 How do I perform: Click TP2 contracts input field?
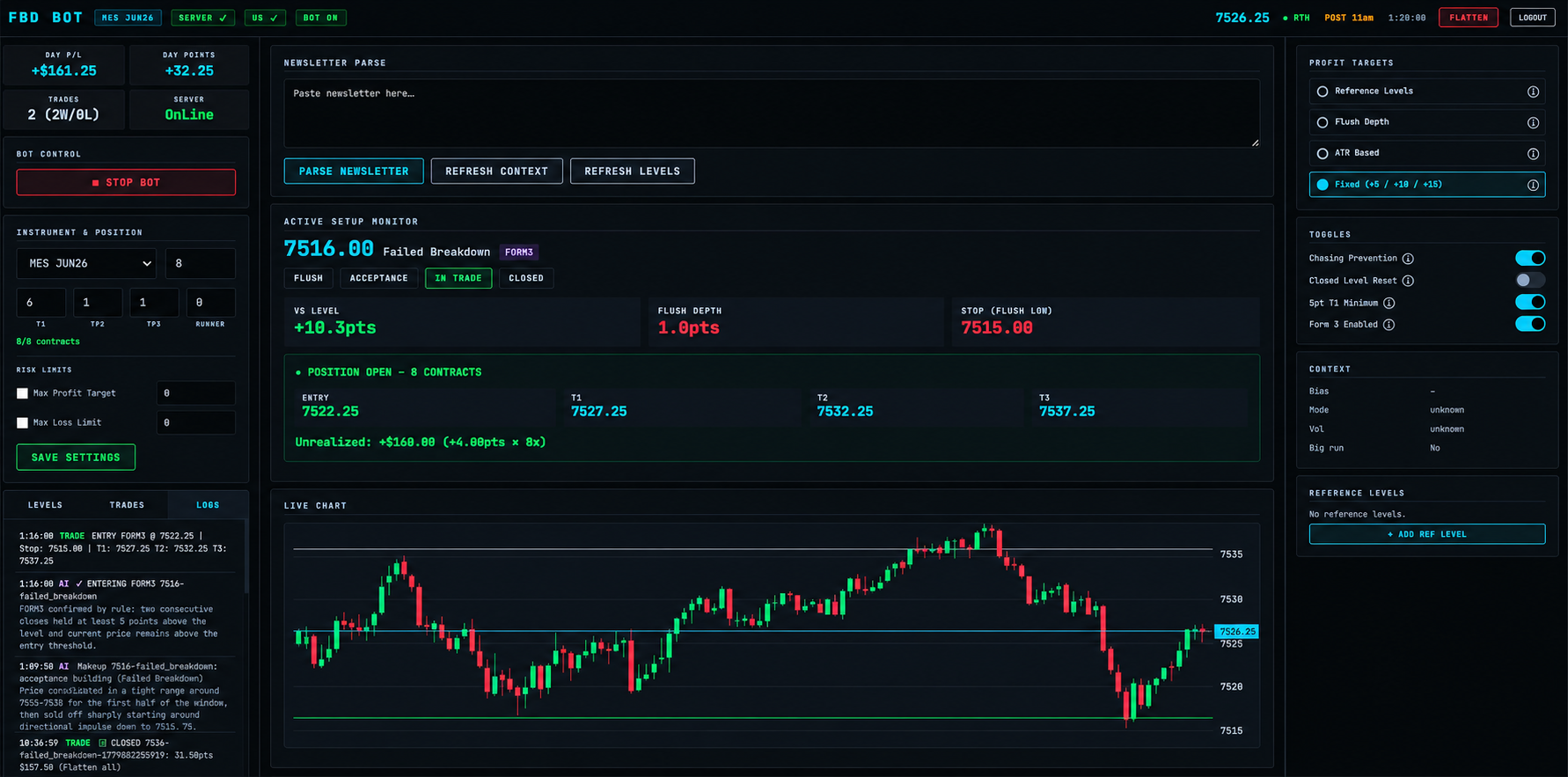tap(97, 302)
